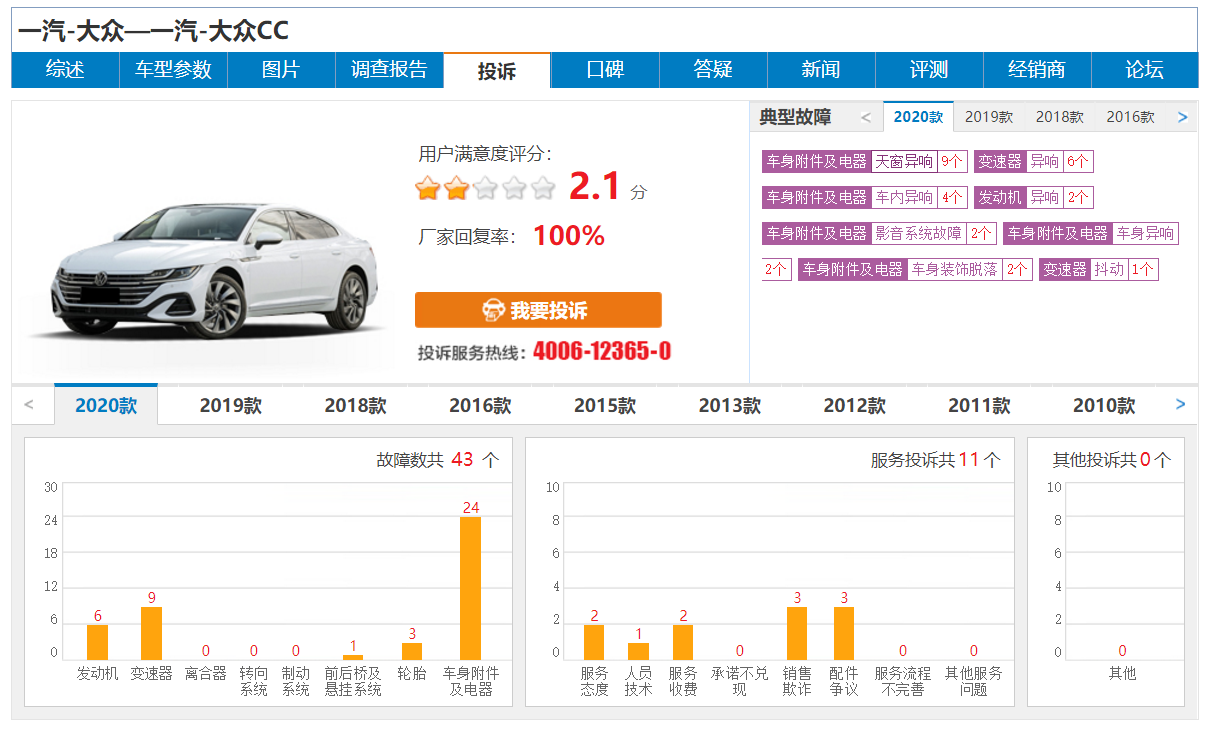Select 2016款 in the chart year tabs
1209x730 pixels.
[480, 406]
